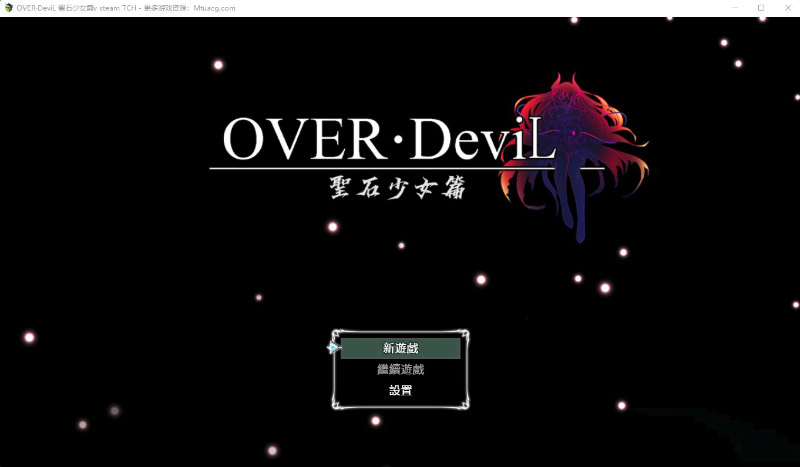Open the 設置 settings option
The height and width of the screenshot is (467, 800).
401,390
